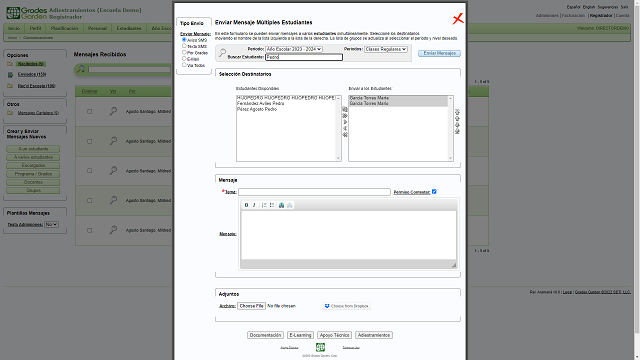Click the Enviar Mensajes button
The width and height of the screenshot is (640, 360).
click(x=440, y=53)
